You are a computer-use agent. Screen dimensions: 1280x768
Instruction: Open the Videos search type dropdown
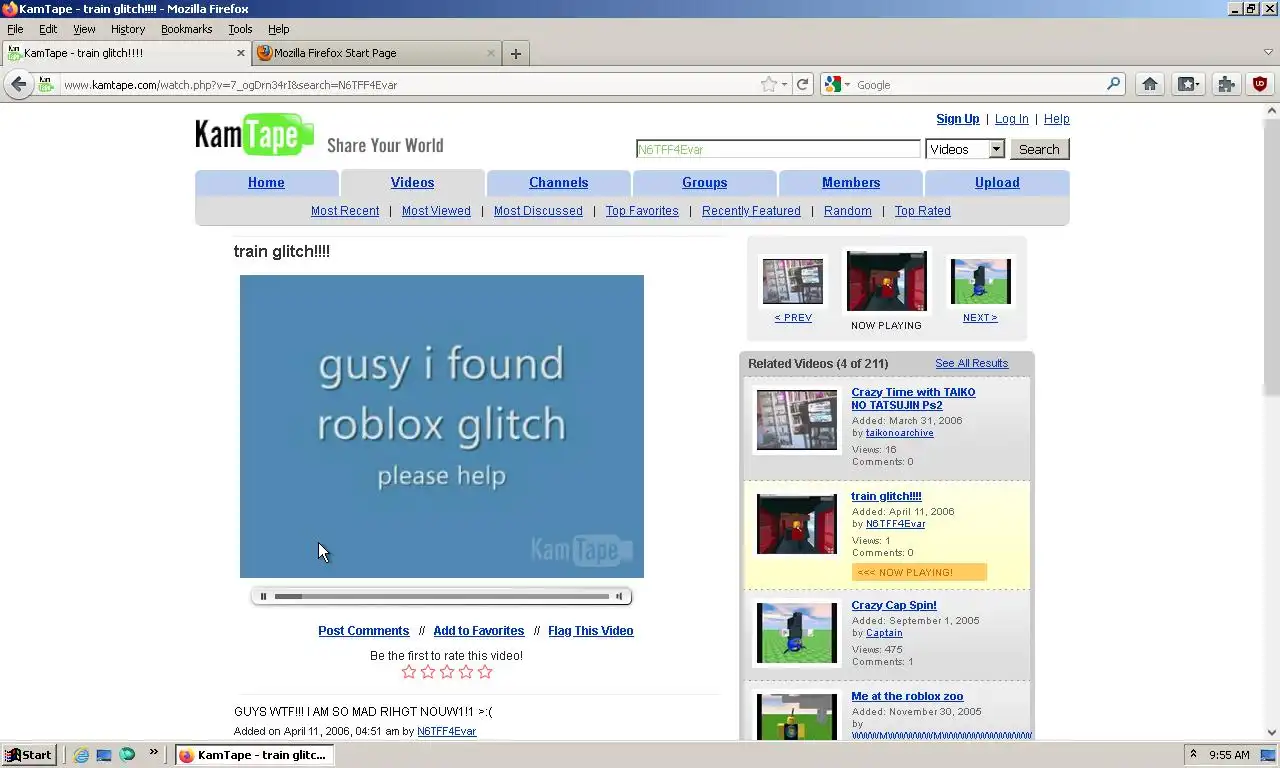965,149
